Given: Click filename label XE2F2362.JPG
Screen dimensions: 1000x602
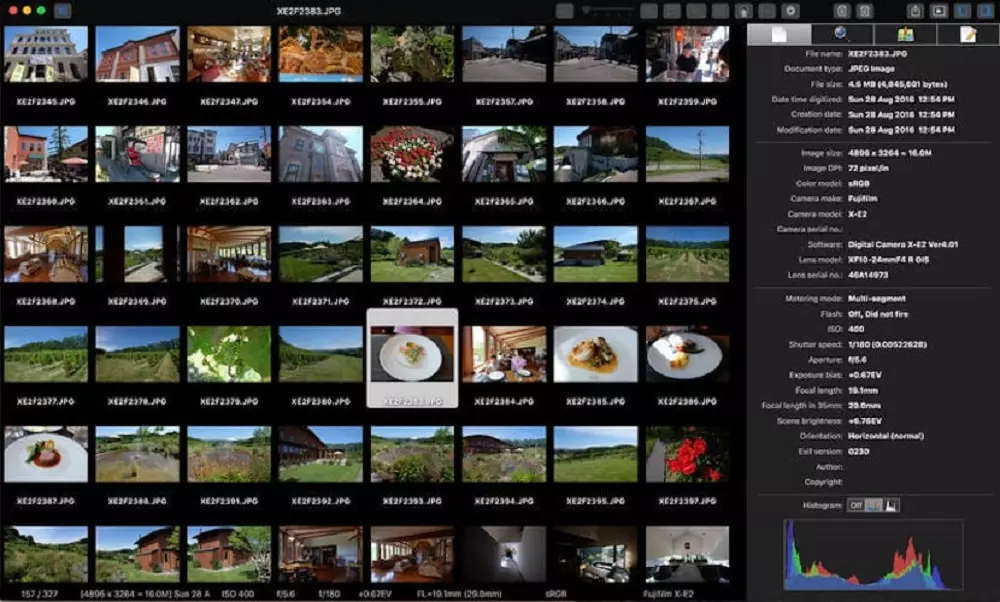Looking at the screenshot, I should [229, 202].
